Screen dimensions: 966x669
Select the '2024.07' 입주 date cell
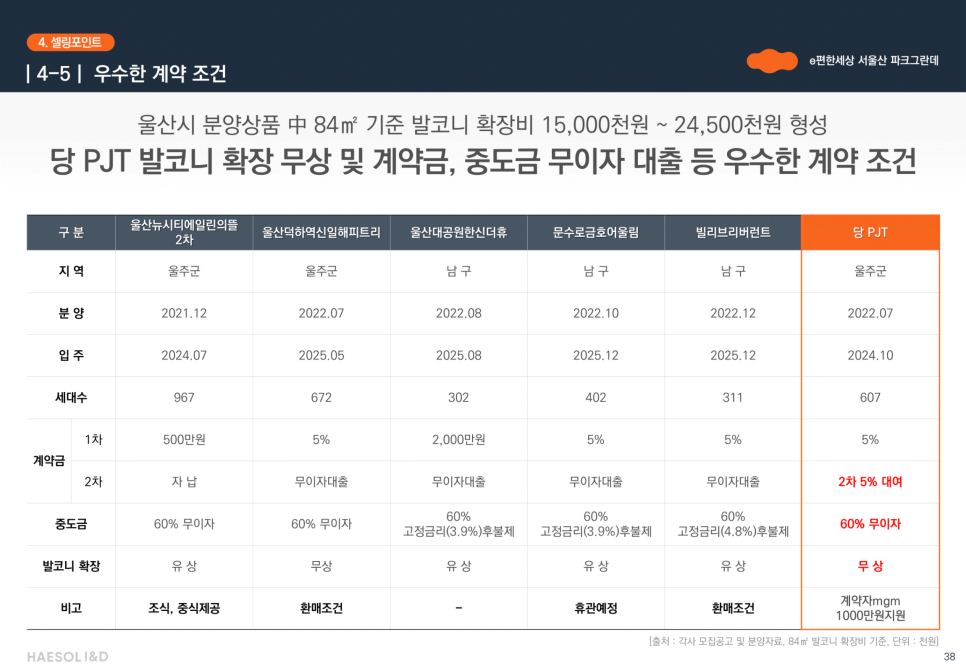[184, 355]
